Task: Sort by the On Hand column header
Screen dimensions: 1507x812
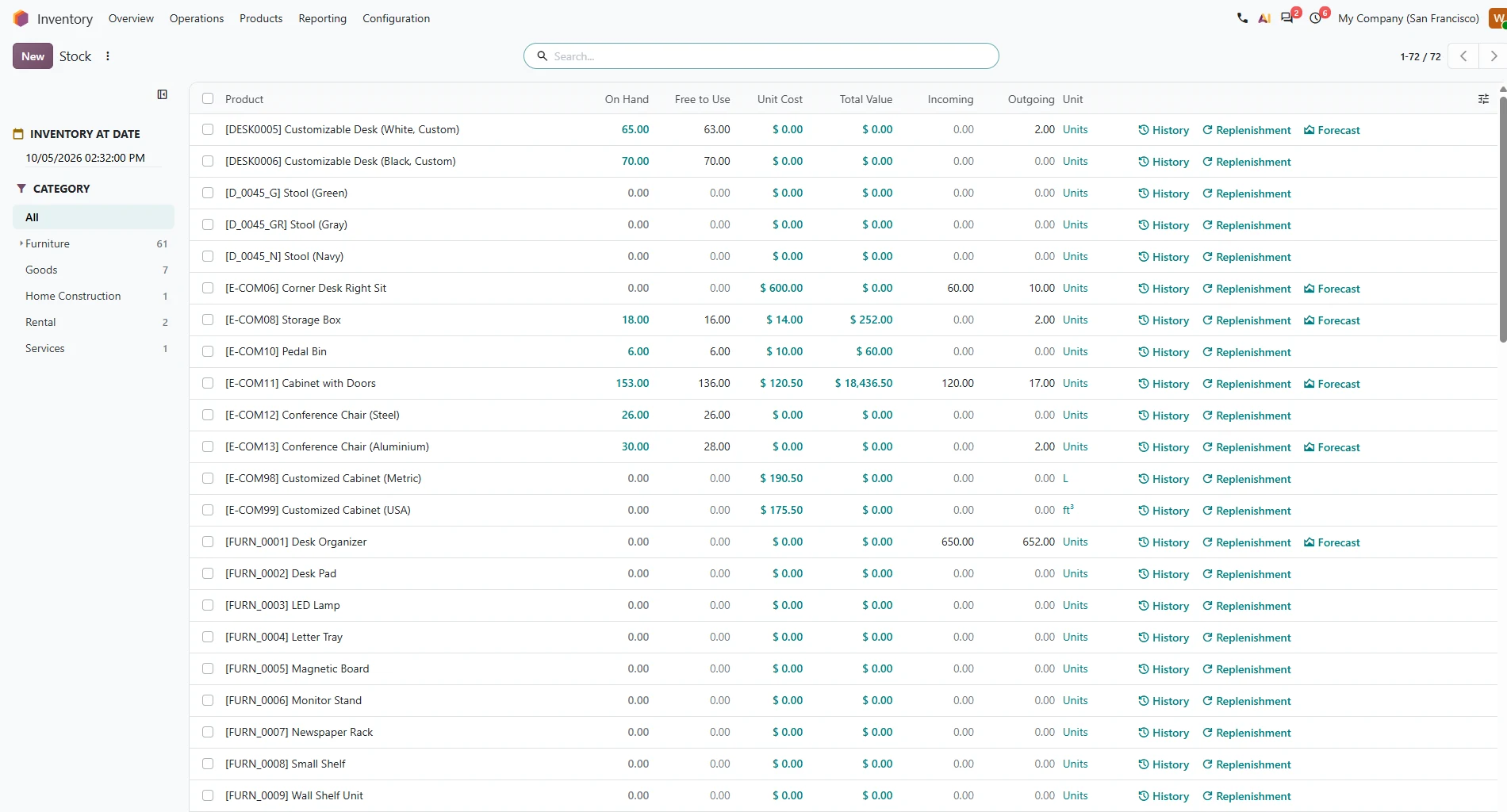Action: pos(627,99)
